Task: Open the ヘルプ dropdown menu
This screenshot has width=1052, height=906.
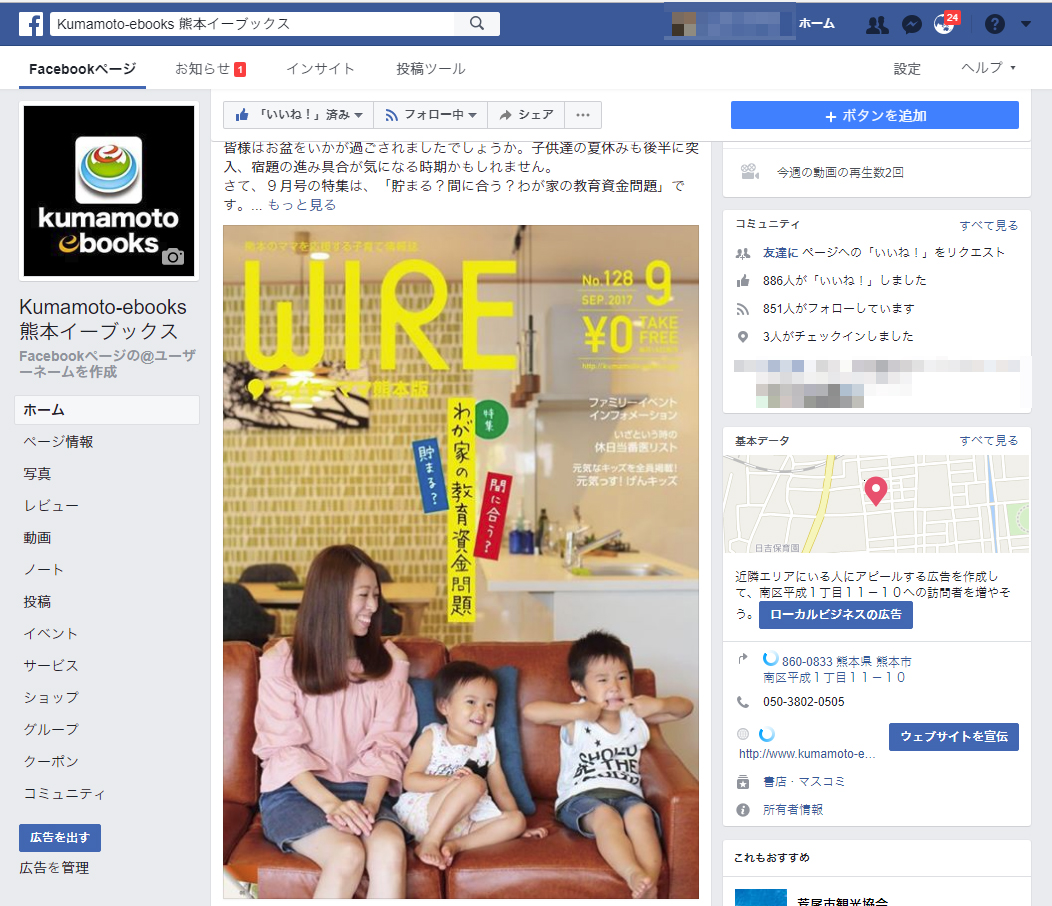Action: coord(988,68)
